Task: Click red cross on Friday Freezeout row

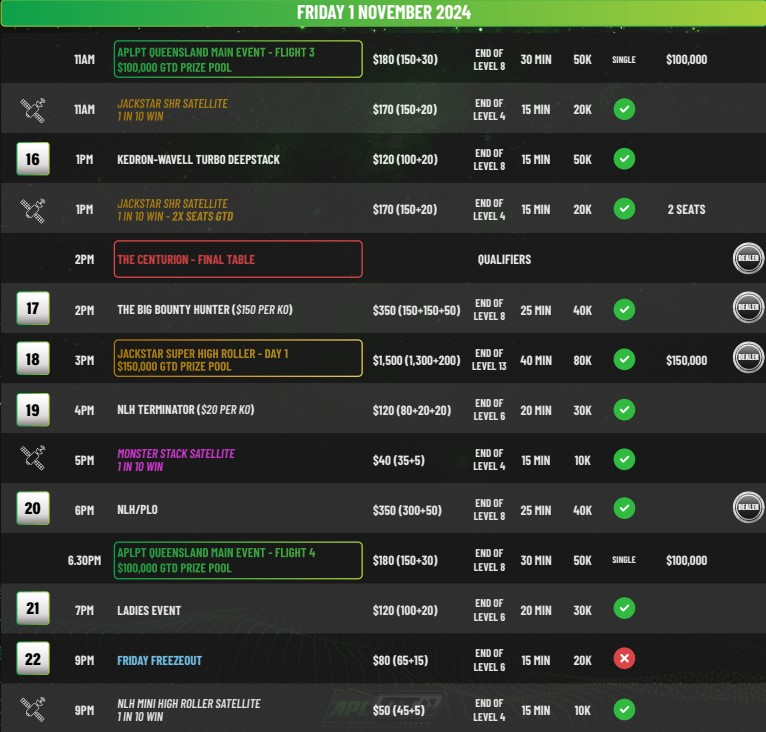Action: (624, 659)
